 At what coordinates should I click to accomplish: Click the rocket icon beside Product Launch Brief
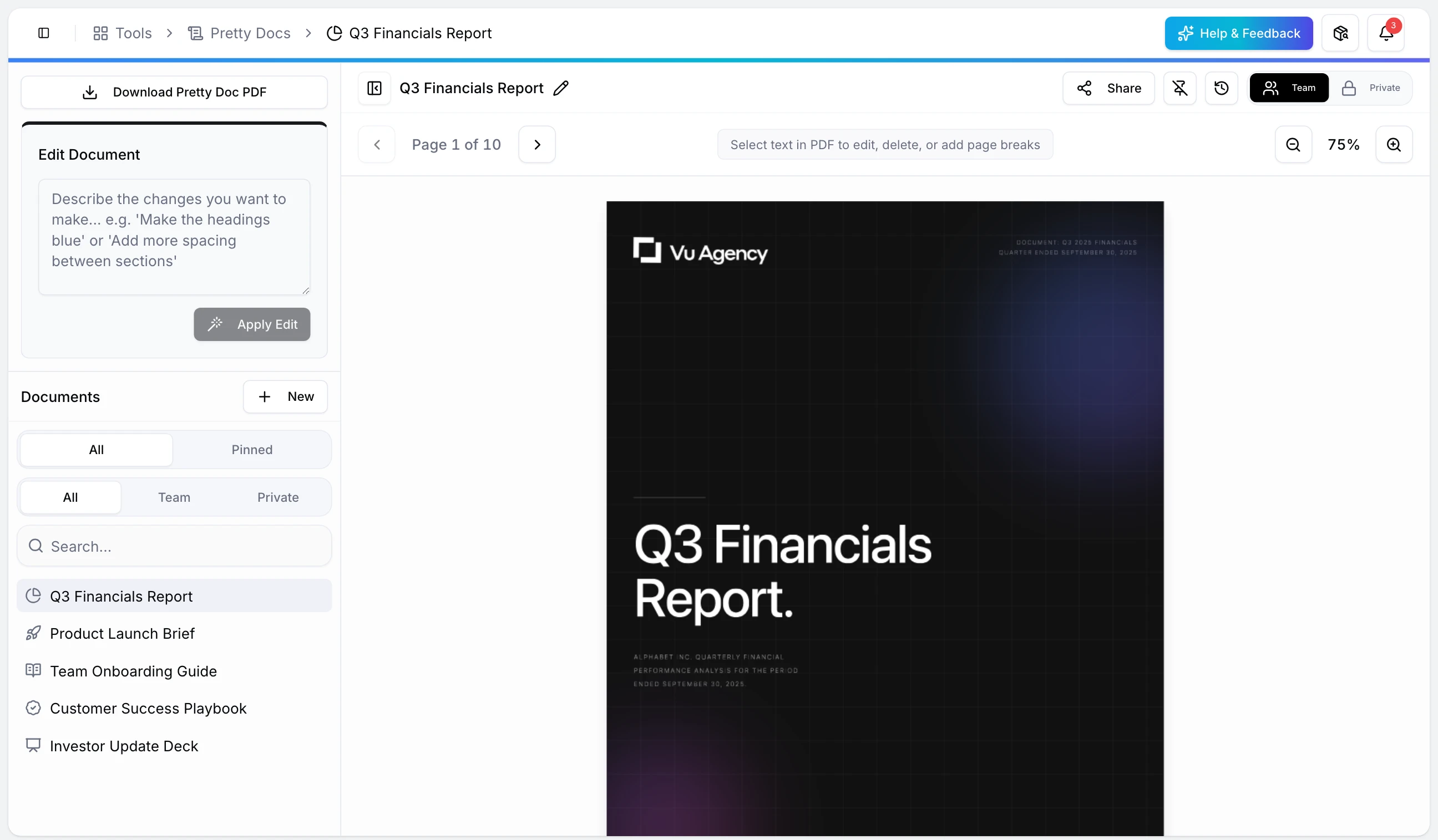click(x=33, y=633)
